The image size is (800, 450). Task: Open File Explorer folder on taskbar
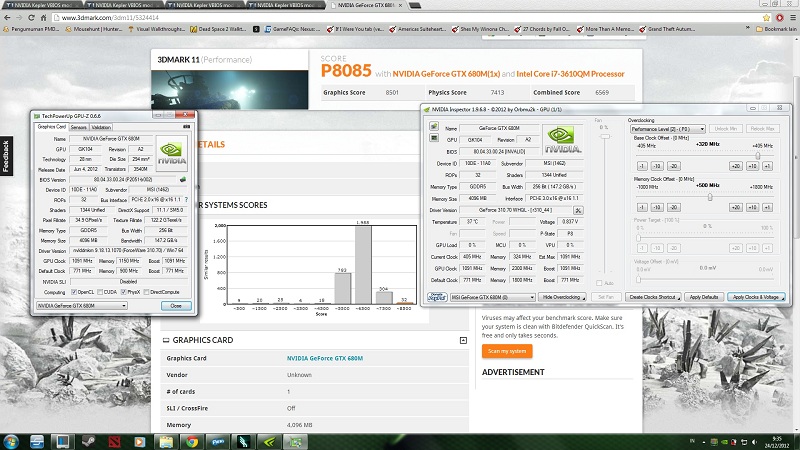(x=166, y=442)
